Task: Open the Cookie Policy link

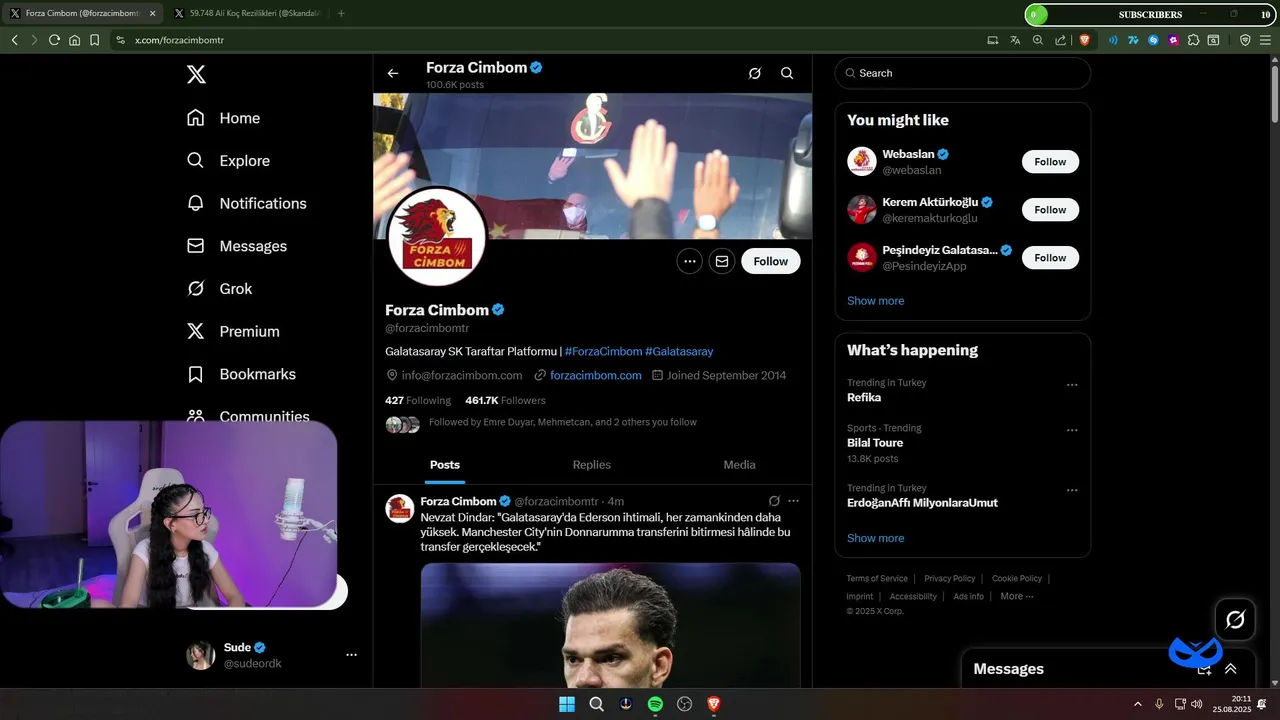Action: click(x=1017, y=578)
